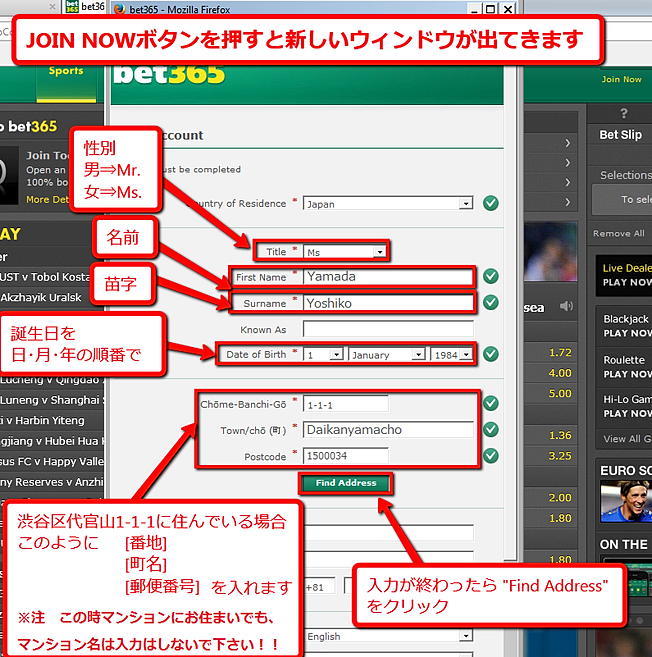Open the Title dropdown showing Ms

coord(344,252)
